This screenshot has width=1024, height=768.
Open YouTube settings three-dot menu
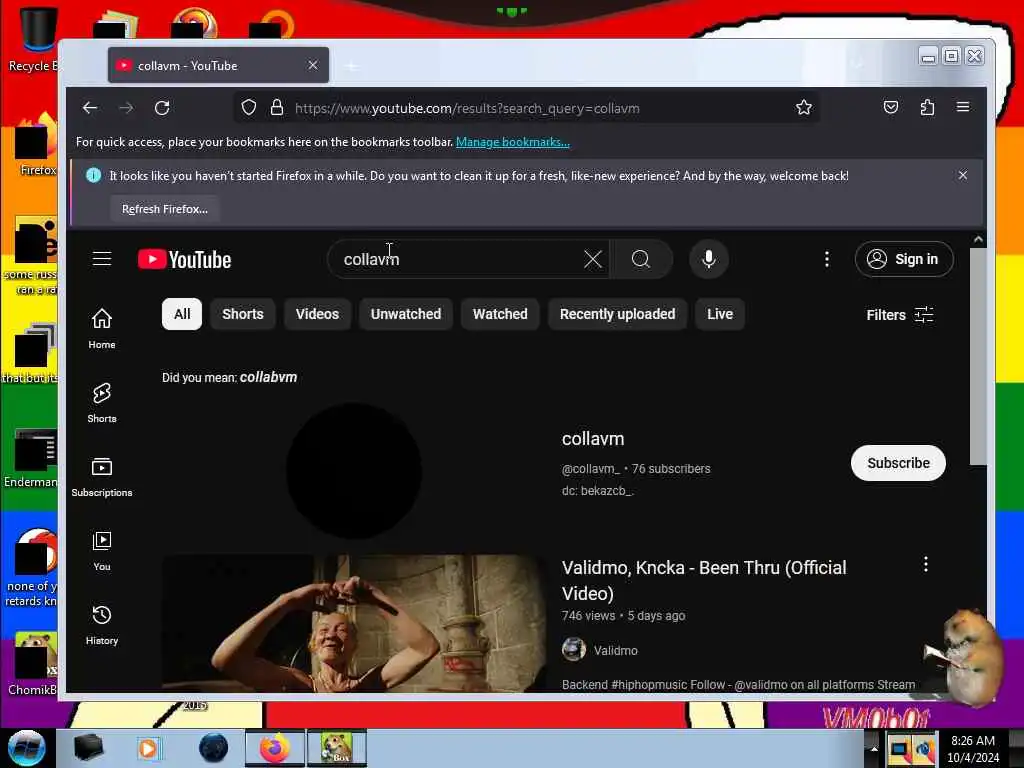pyautogui.click(x=827, y=259)
